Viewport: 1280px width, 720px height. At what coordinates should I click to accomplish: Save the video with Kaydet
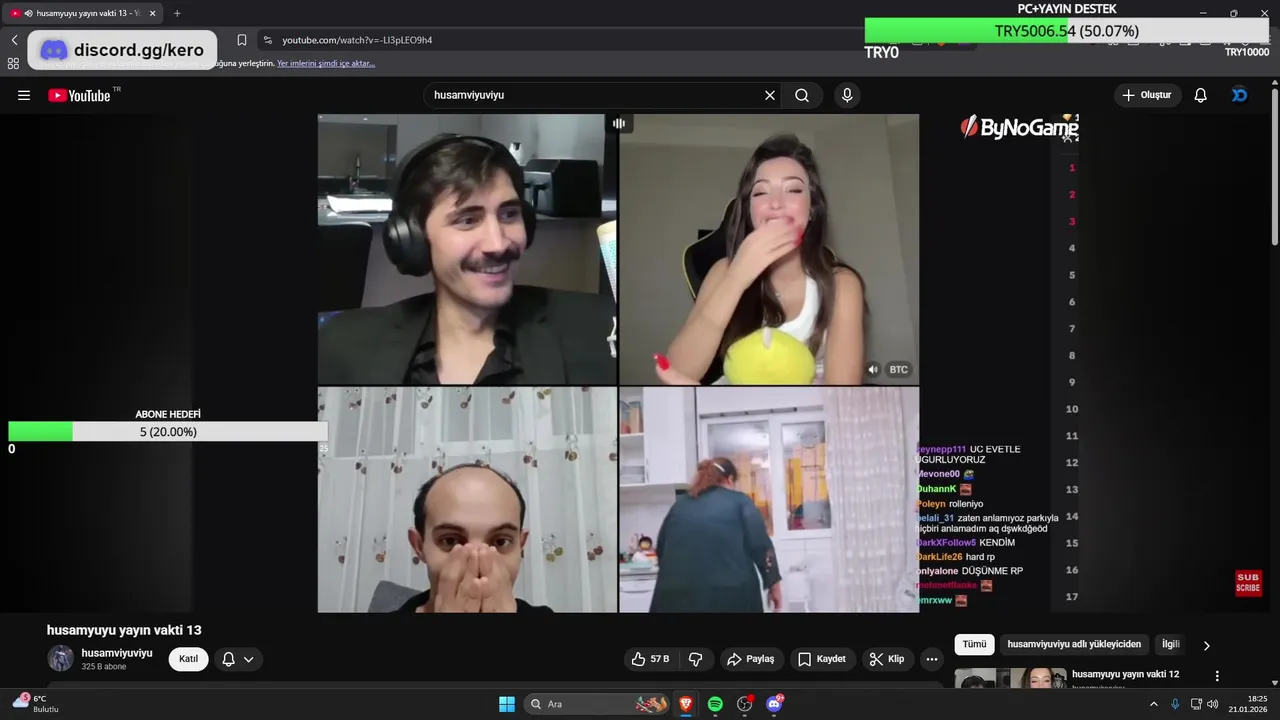pos(822,659)
